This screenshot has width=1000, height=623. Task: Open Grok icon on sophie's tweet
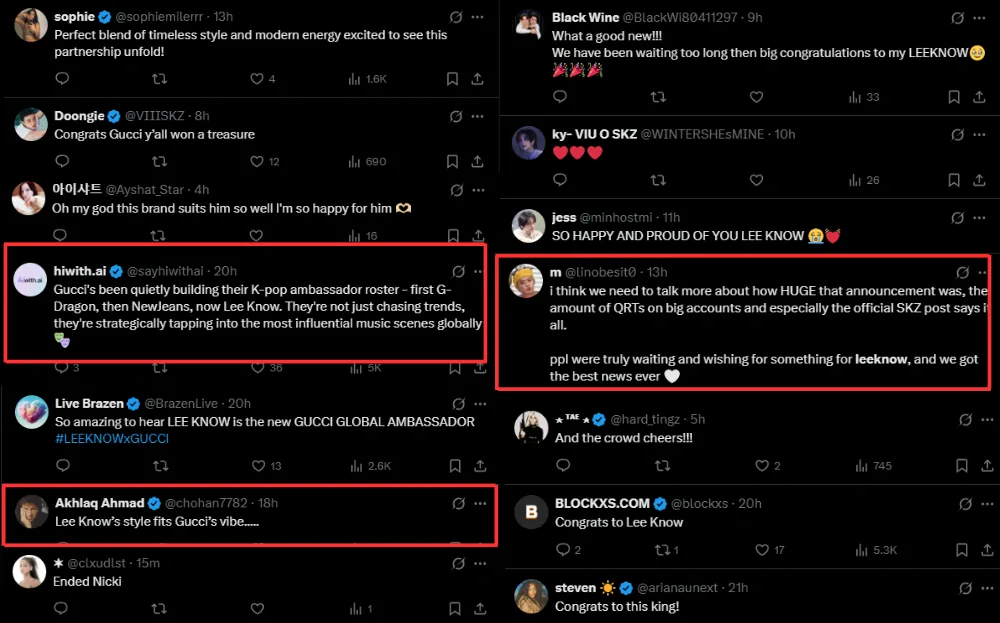point(456,17)
